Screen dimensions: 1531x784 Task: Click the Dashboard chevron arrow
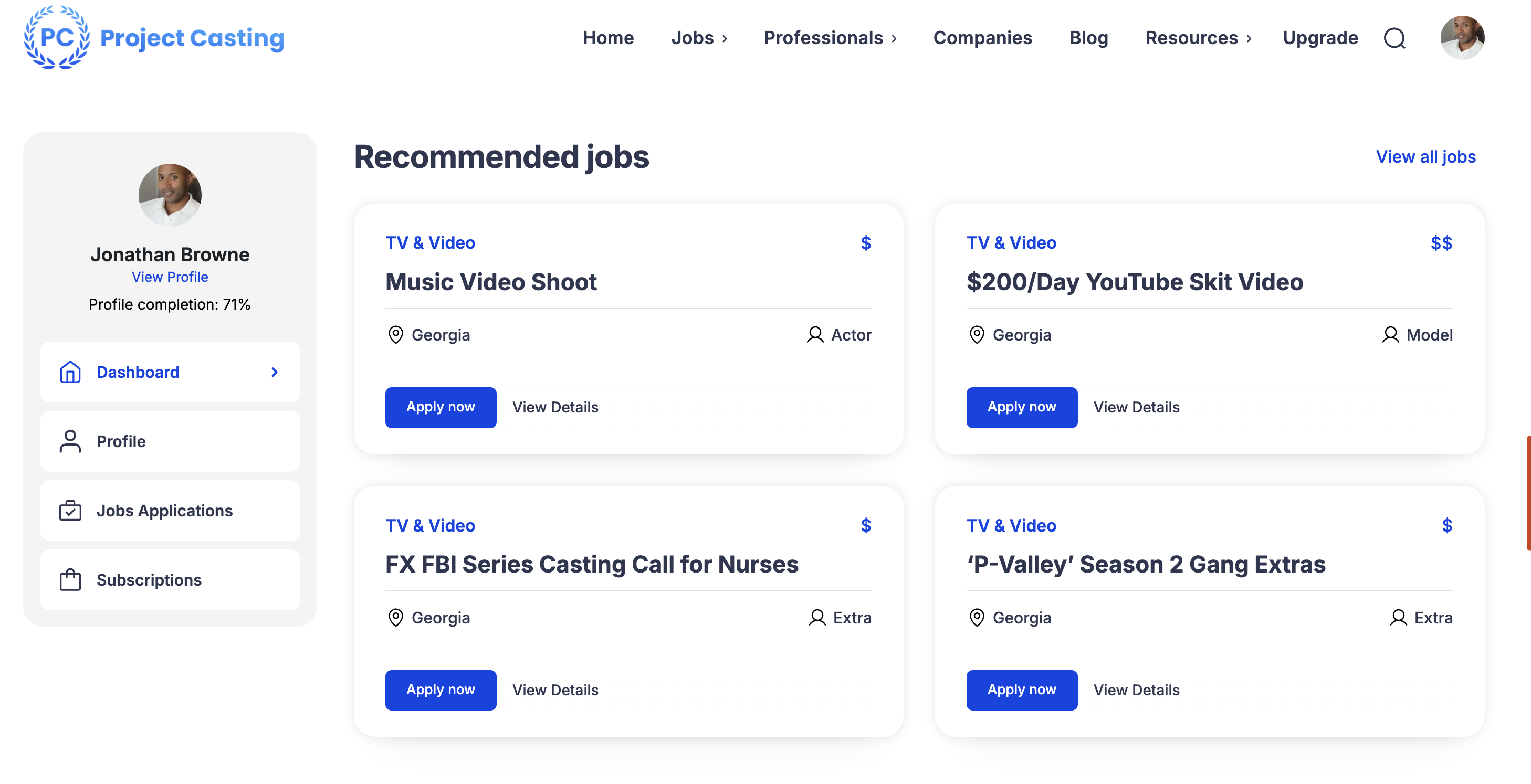pyautogui.click(x=274, y=372)
